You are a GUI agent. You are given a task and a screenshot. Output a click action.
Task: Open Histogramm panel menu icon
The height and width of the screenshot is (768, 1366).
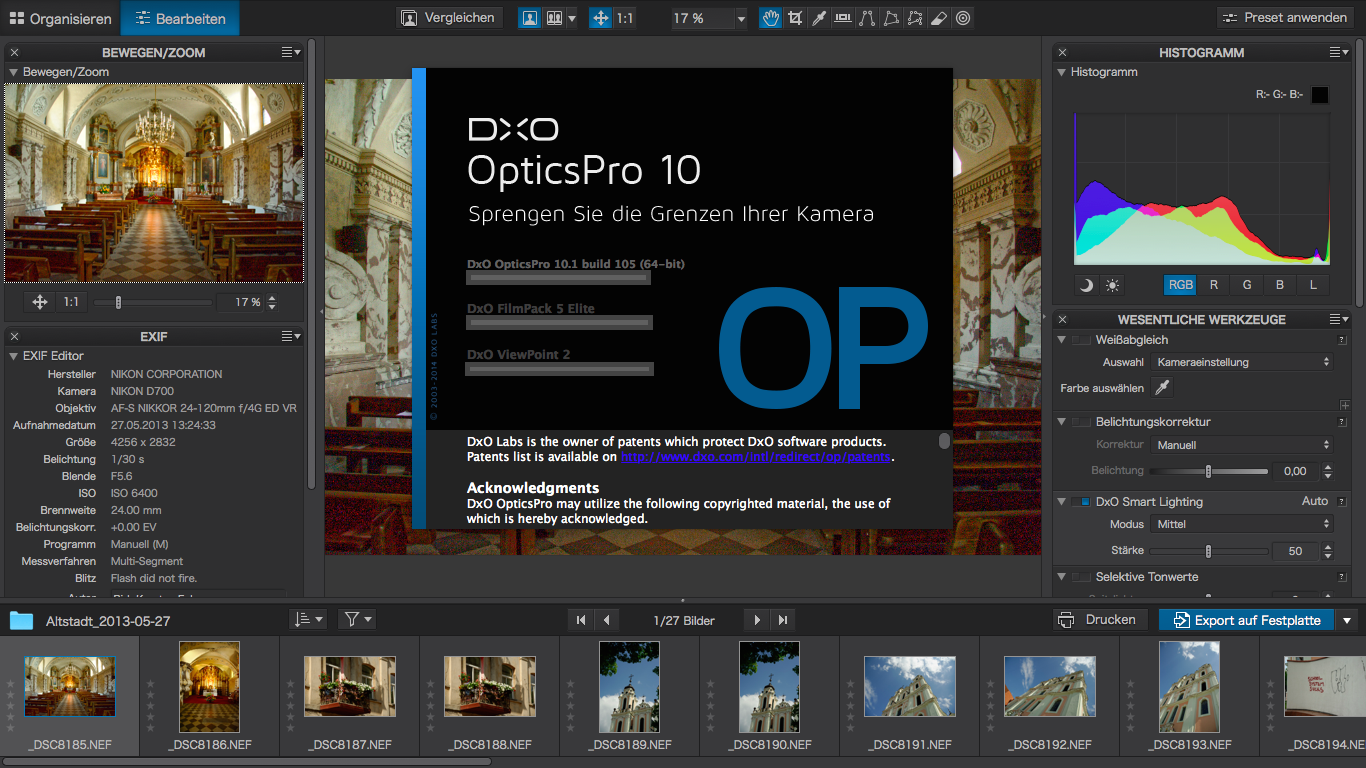(1339, 52)
